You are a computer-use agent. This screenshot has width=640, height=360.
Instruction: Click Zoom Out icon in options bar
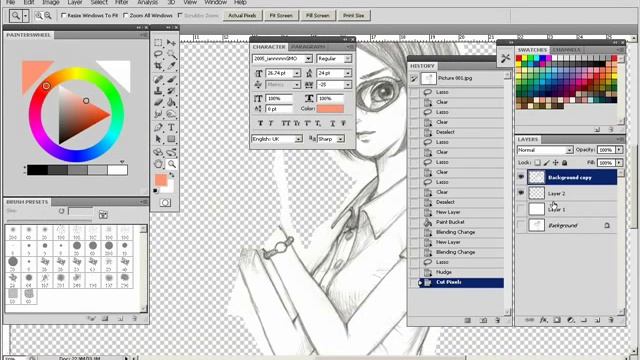[48, 16]
